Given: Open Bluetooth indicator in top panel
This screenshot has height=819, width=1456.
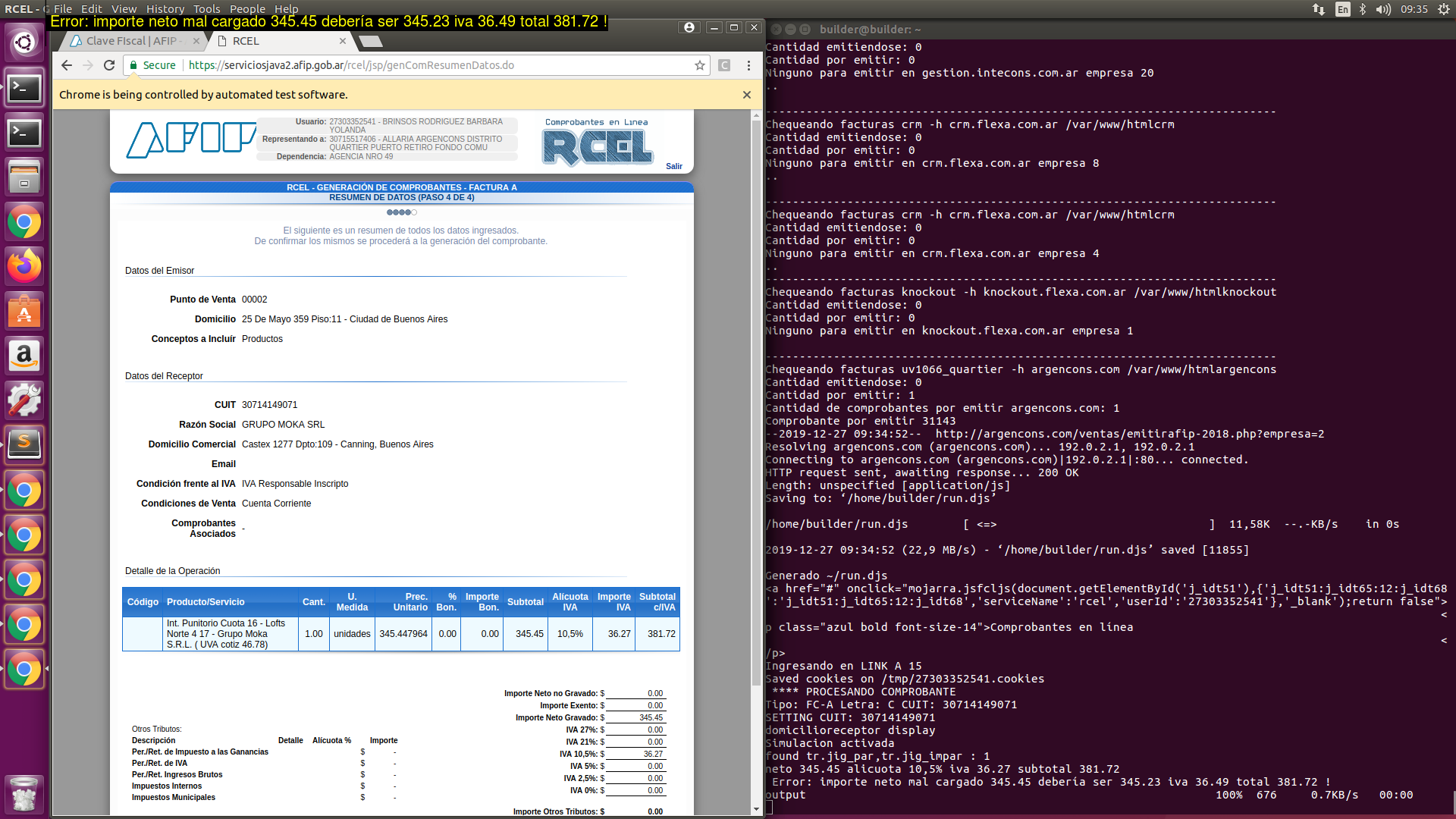Looking at the screenshot, I should click(1363, 9).
